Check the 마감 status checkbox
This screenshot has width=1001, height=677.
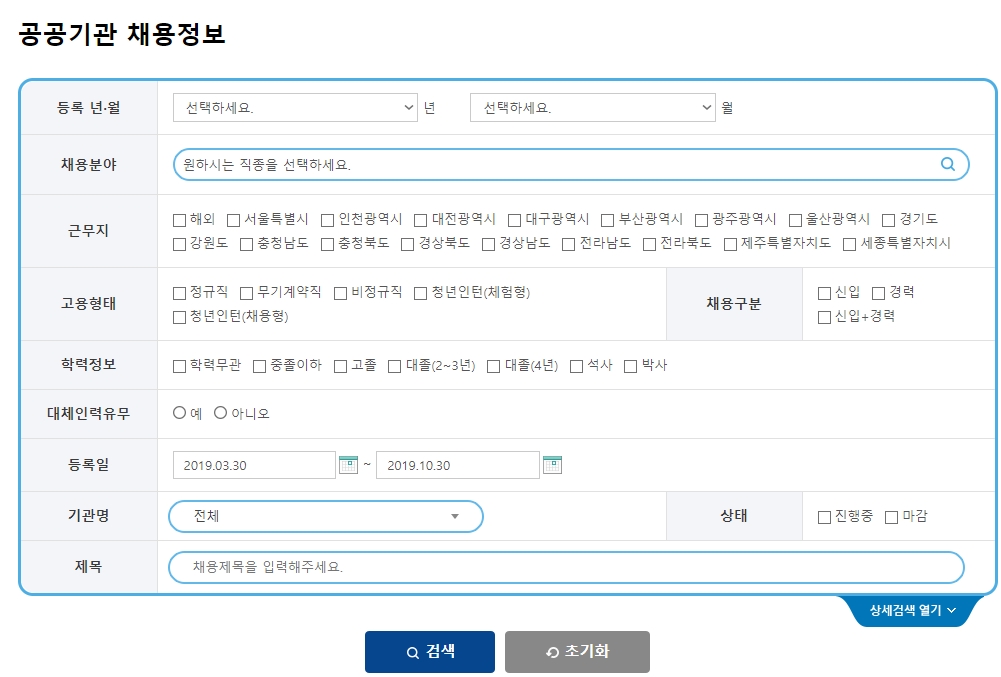tap(892, 517)
